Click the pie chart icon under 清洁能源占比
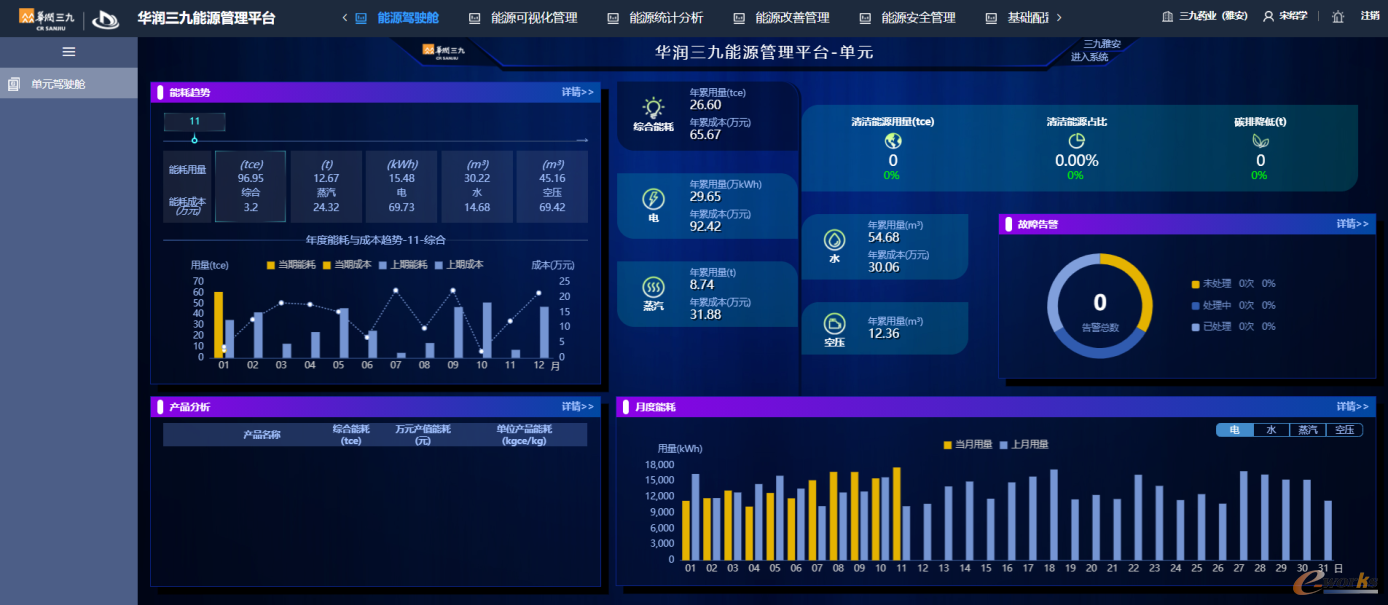Screen dimensions: 1388x605 [x=1076, y=141]
